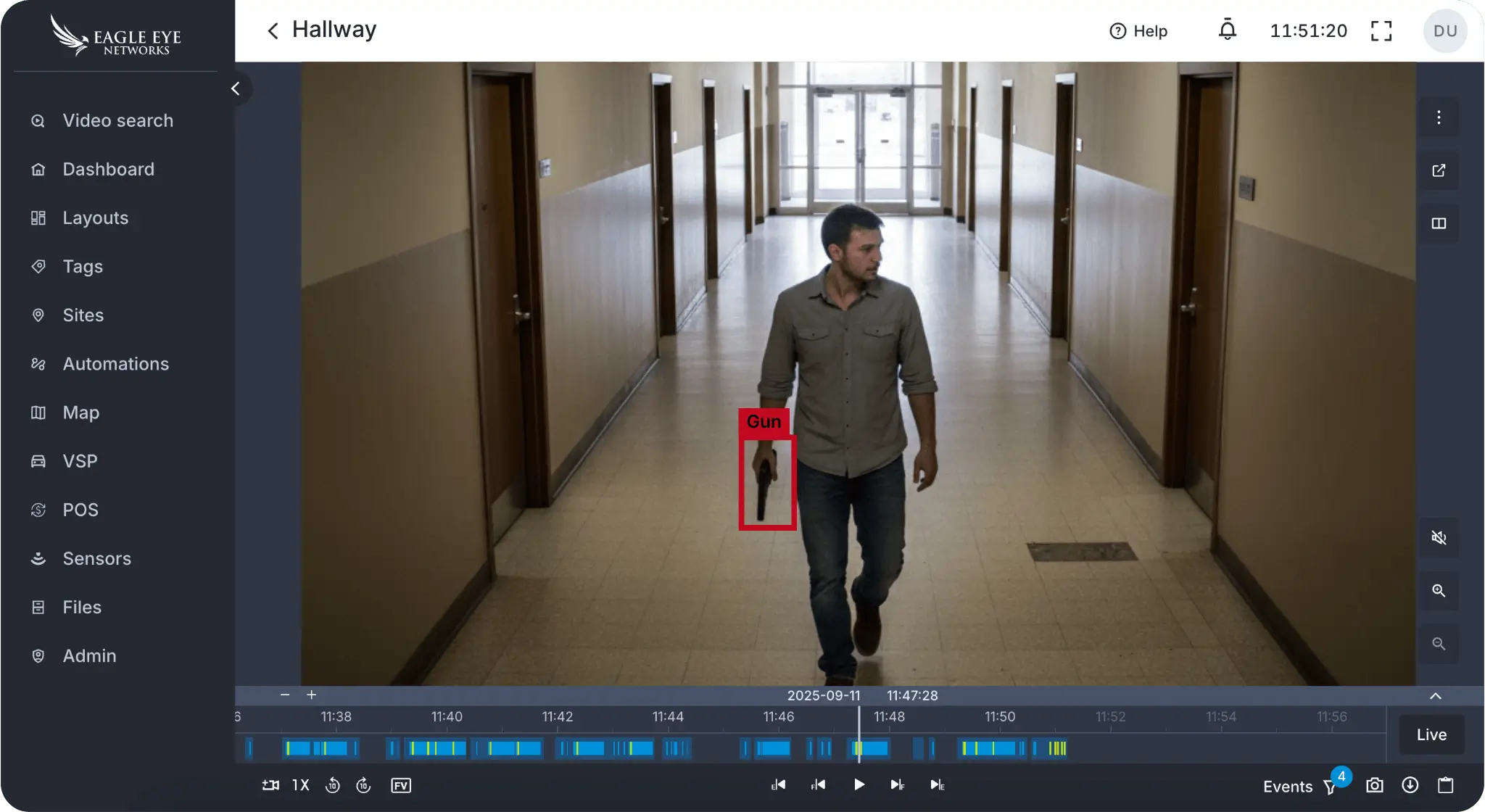Click the clipboard icon near Events
Viewport: 1485px width, 812px height.
(1446, 784)
